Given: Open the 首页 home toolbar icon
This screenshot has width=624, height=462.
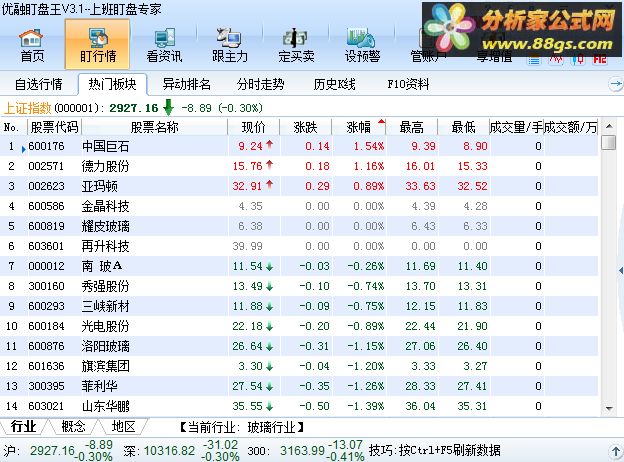Looking at the screenshot, I should click(32, 45).
